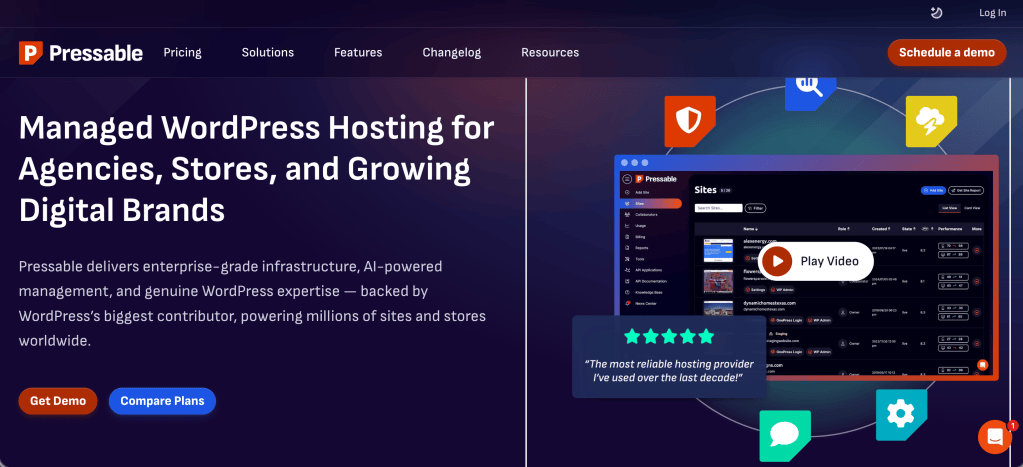The image size is (1023, 467).
Task: Click the "Managed WordPress Hosting" headline
Action: (257, 169)
